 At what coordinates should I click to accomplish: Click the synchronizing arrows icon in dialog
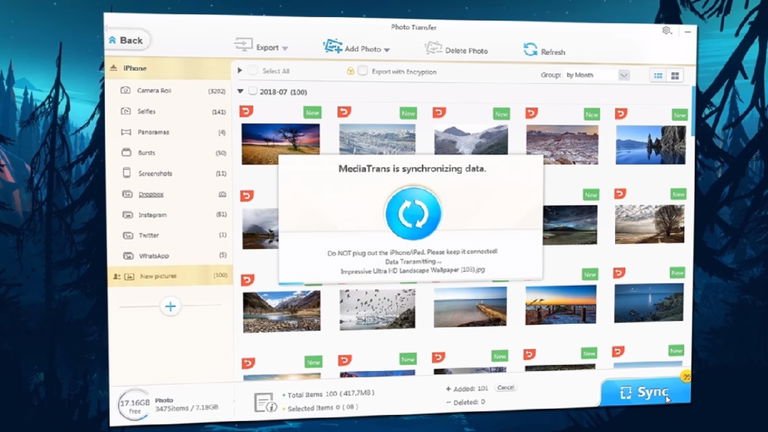[413, 214]
